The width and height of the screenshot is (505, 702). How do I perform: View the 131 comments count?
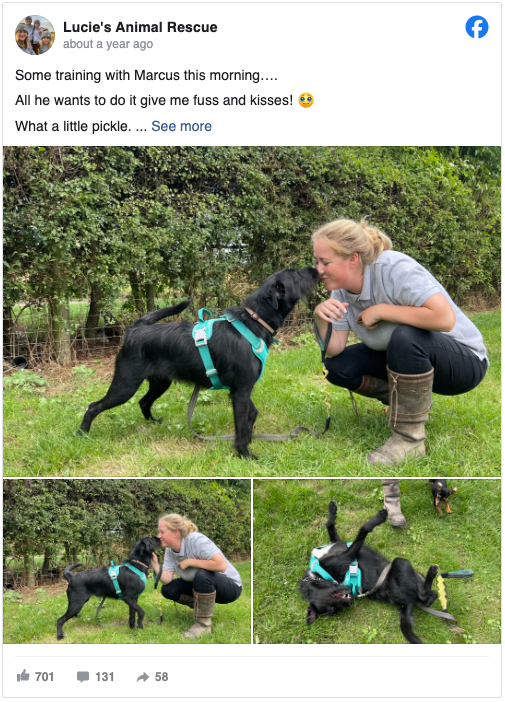coord(104,676)
